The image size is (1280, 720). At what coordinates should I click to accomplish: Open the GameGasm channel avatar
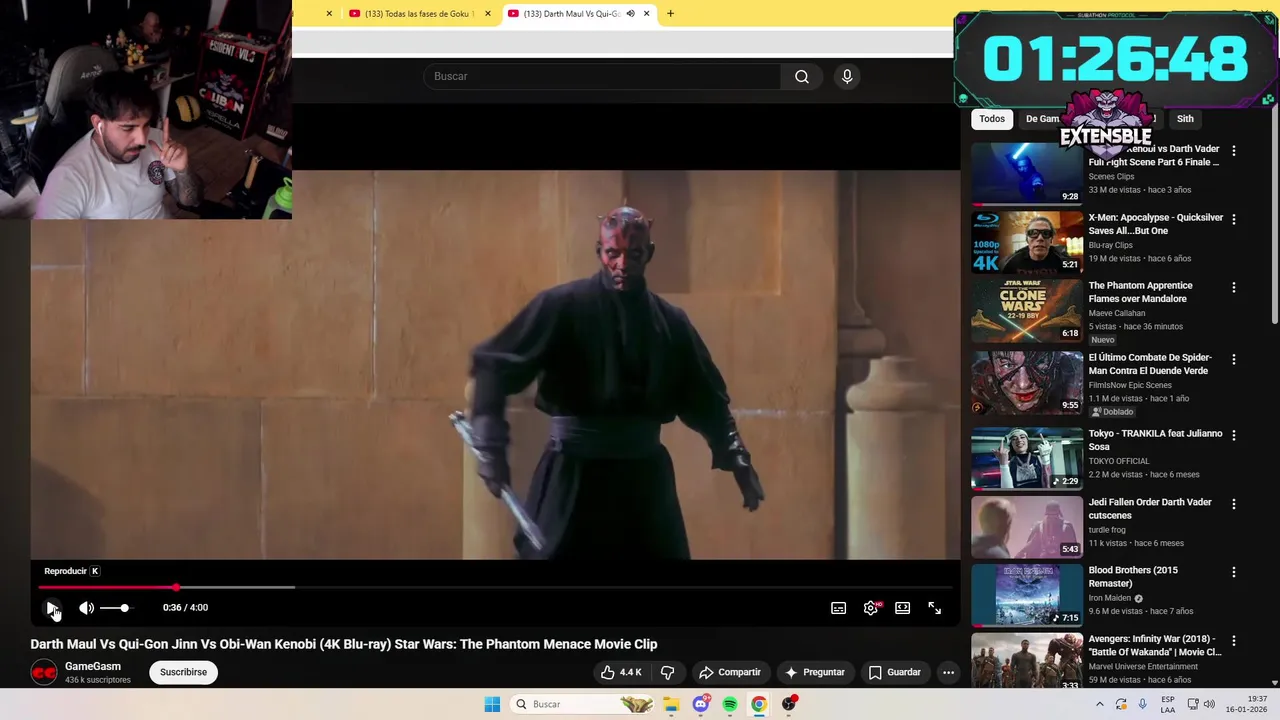point(43,673)
